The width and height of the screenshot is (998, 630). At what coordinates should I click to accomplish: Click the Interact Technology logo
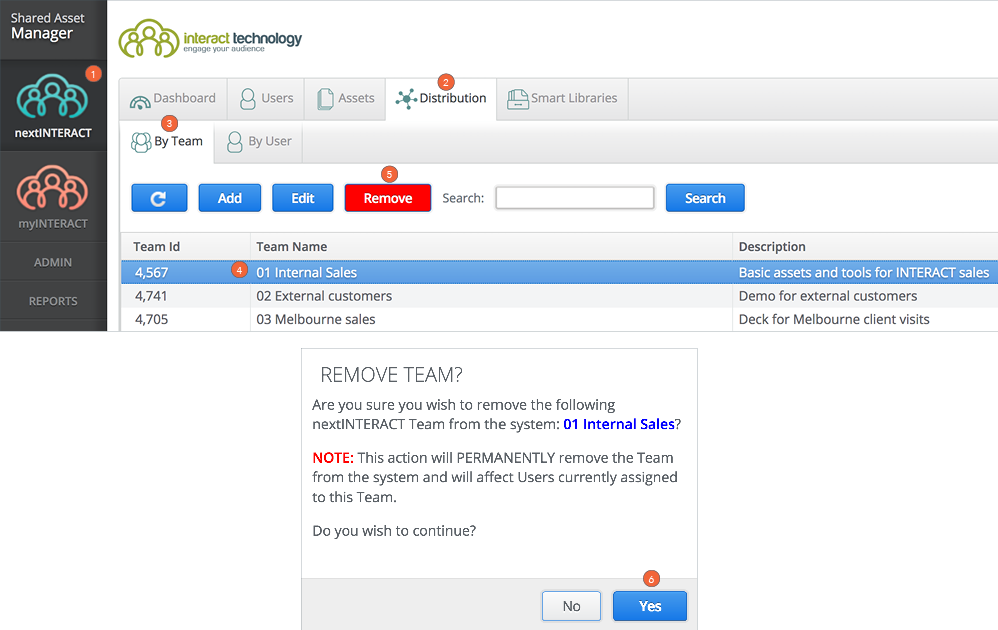pyautogui.click(x=210, y=38)
